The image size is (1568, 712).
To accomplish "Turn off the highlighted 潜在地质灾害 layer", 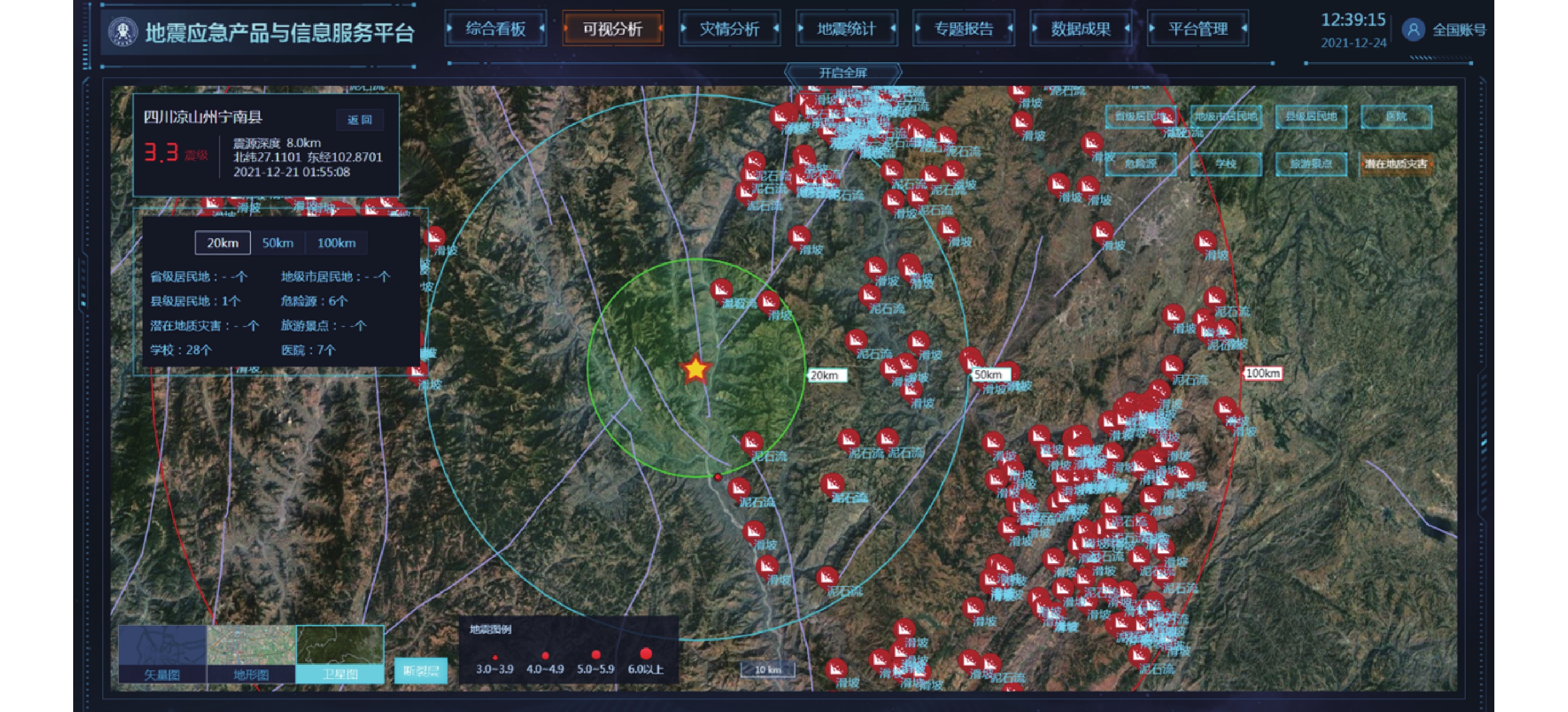I will 1396,164.
